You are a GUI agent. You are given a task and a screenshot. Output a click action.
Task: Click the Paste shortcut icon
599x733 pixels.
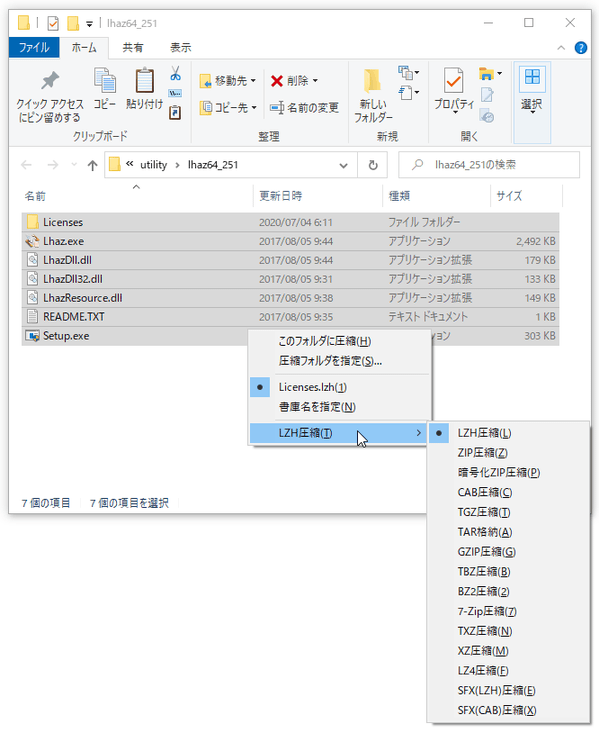[x=175, y=112]
